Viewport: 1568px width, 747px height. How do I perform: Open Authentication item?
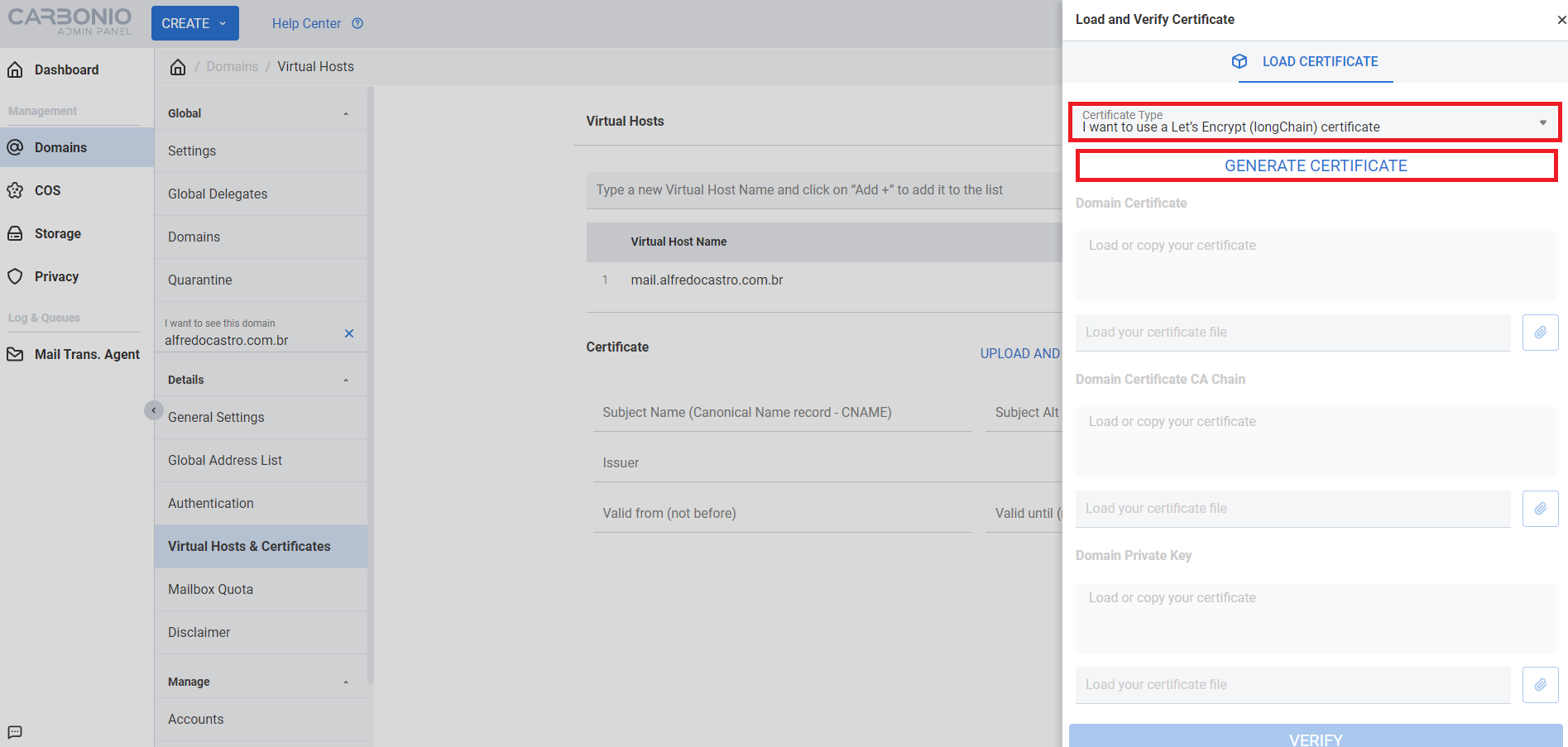tap(261, 504)
